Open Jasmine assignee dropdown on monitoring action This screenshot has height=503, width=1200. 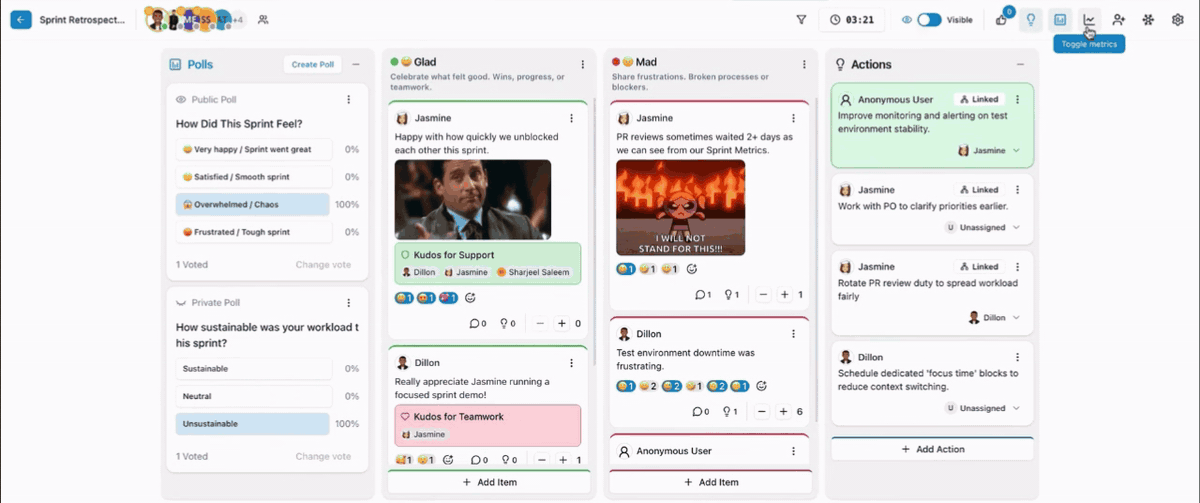coord(989,150)
